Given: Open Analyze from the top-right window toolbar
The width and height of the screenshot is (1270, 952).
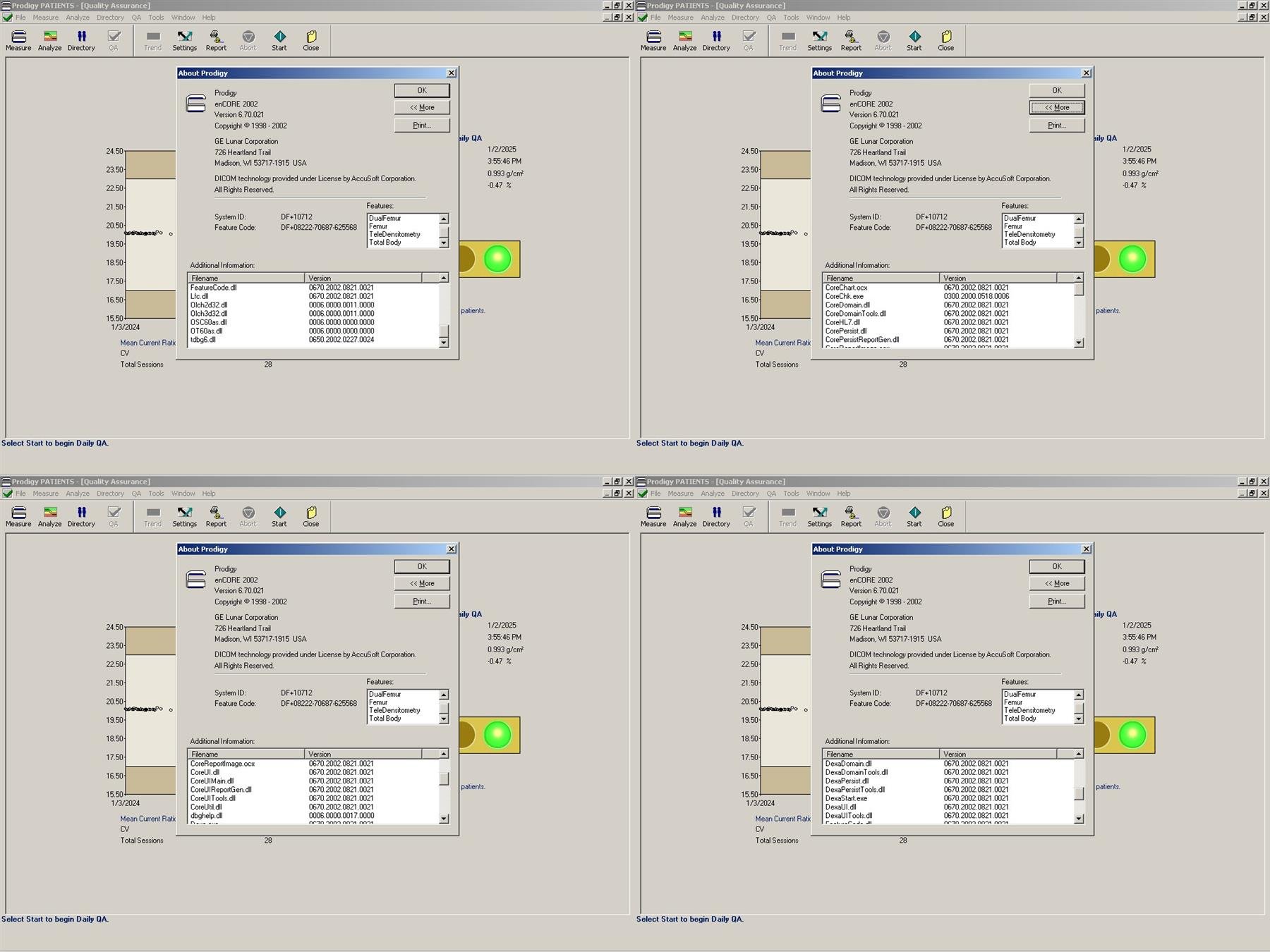Looking at the screenshot, I should tap(684, 40).
